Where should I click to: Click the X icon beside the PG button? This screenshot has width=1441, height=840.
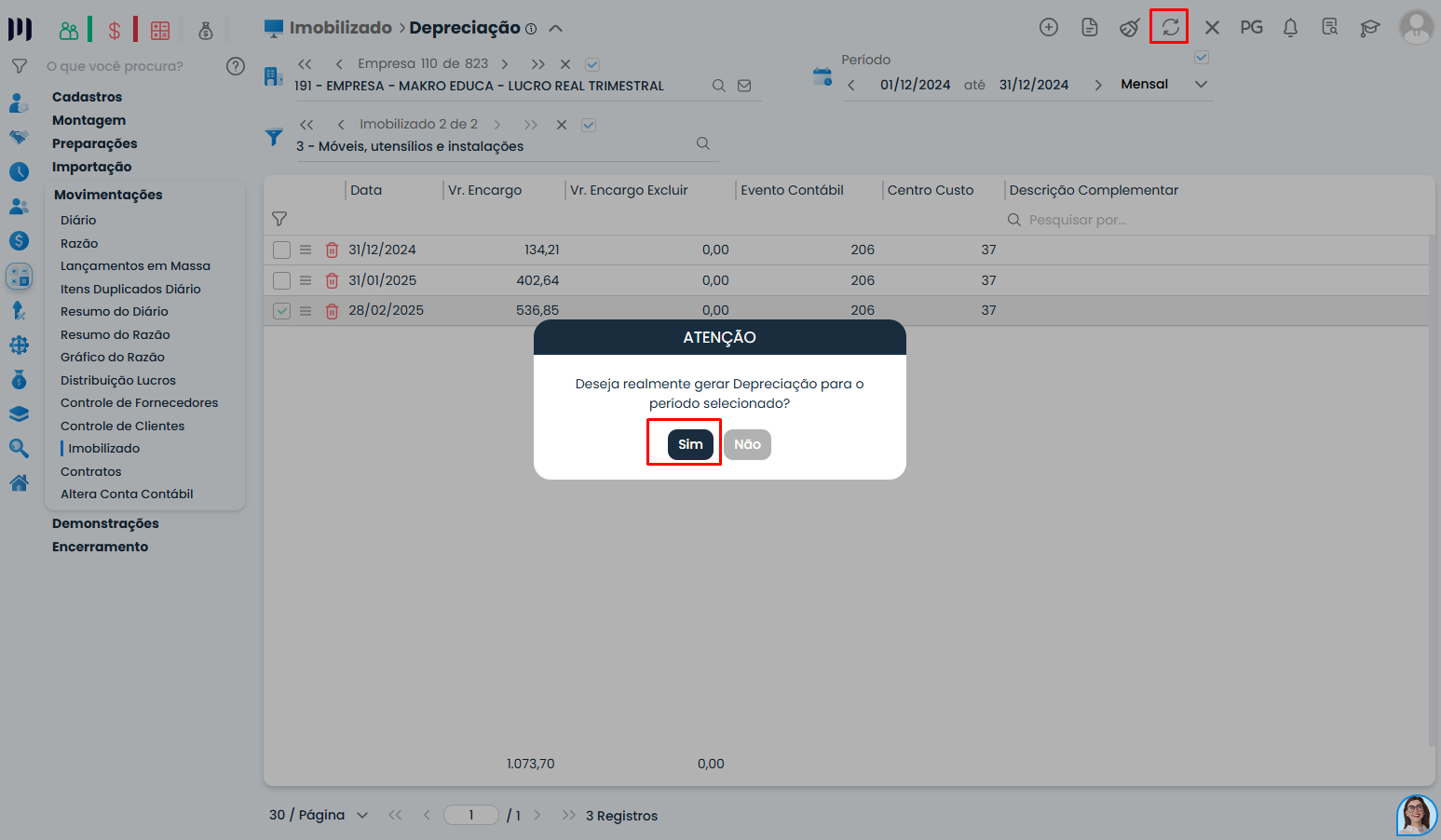pyautogui.click(x=1212, y=28)
